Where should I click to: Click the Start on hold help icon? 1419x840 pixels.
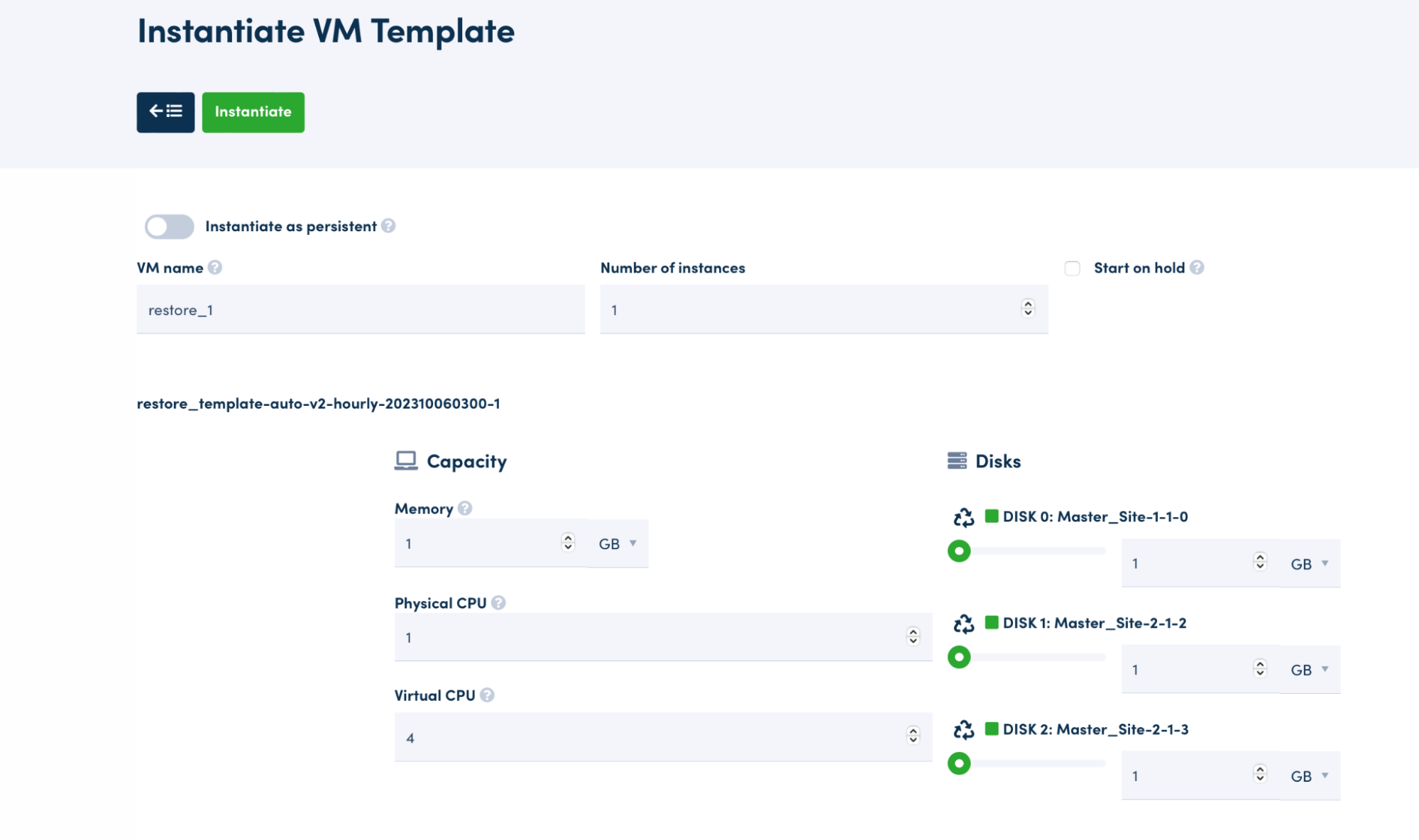[x=1197, y=267]
